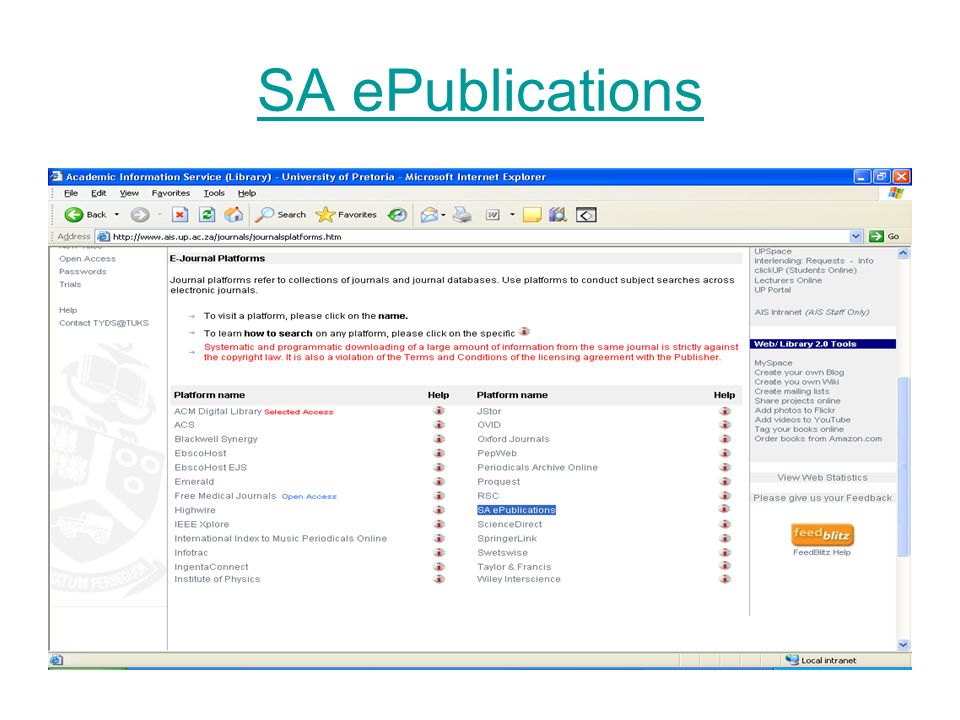Click the page icon in address bar
The width and height of the screenshot is (960, 720).
pyautogui.click(x=103, y=236)
